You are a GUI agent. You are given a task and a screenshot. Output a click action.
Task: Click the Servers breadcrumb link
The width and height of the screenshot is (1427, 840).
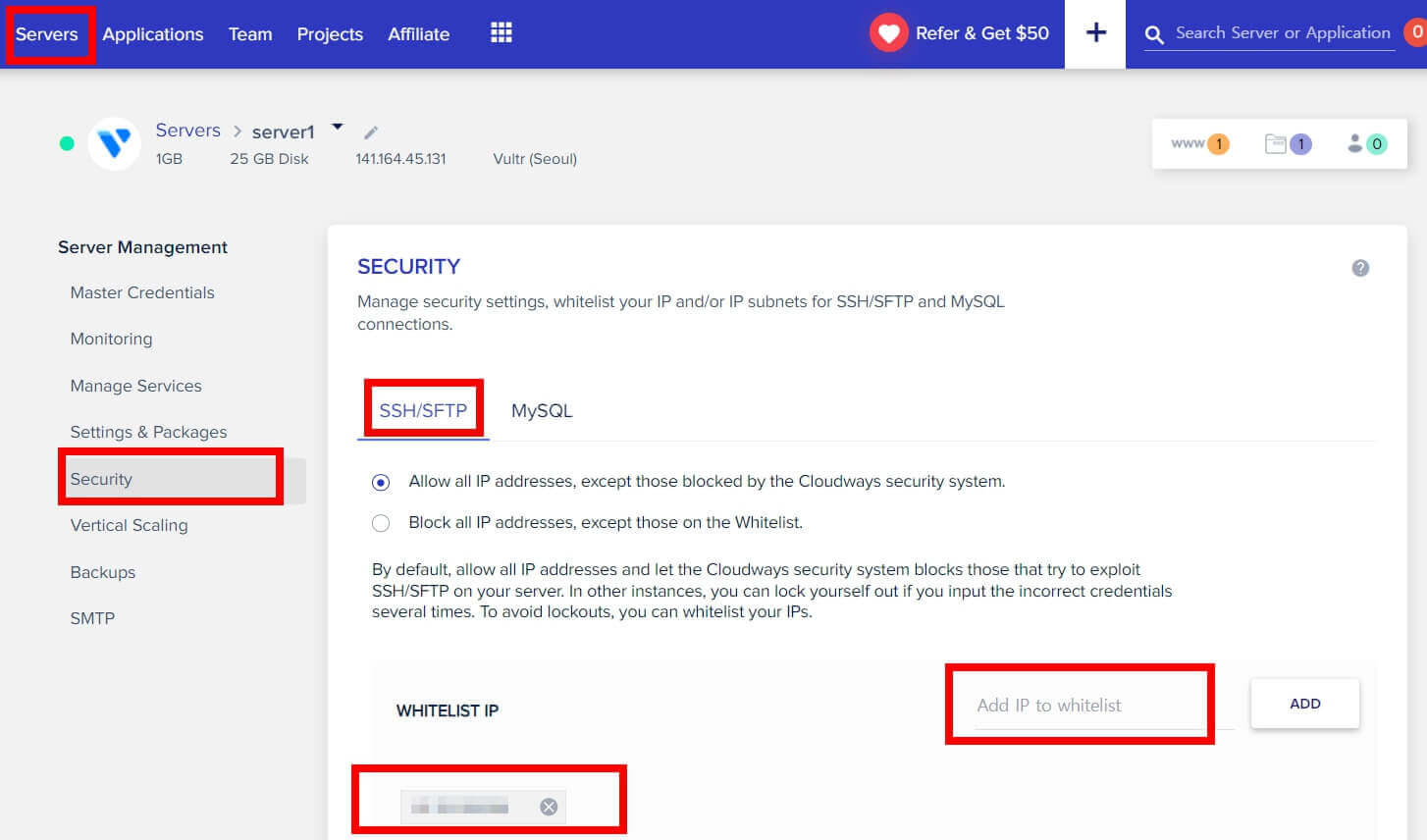[188, 131]
